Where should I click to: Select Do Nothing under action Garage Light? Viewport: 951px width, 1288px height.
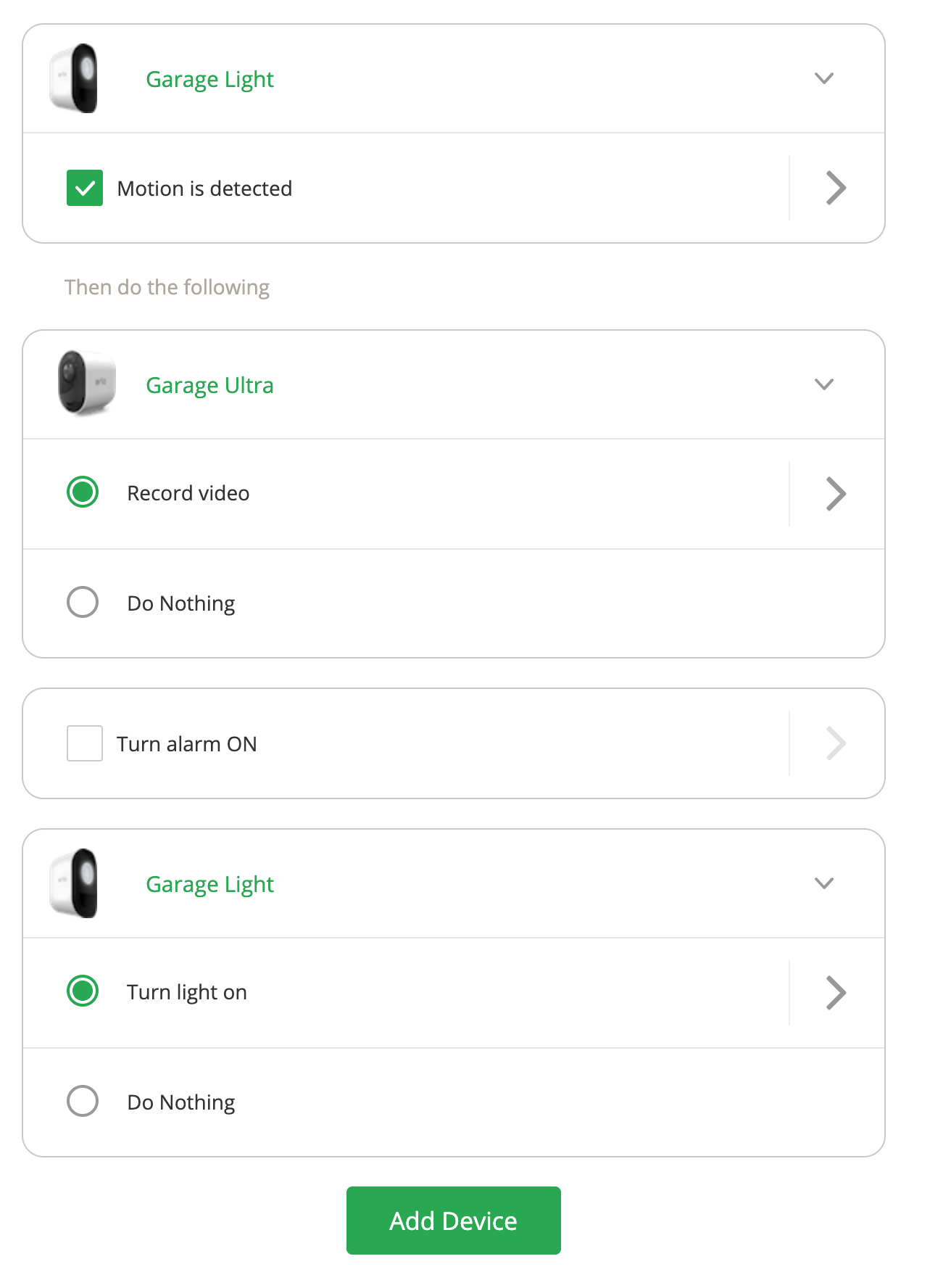83,1102
